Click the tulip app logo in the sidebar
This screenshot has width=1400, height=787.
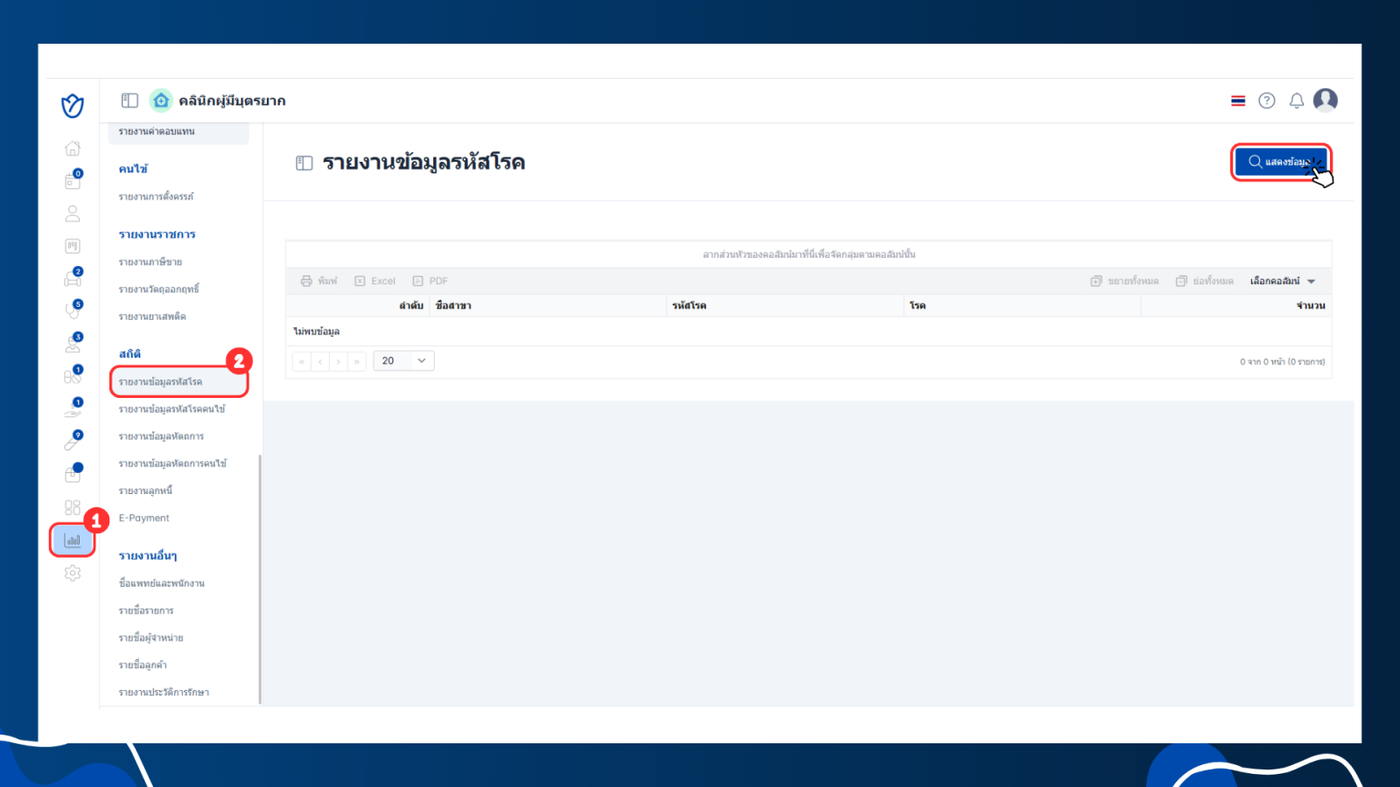click(72, 105)
